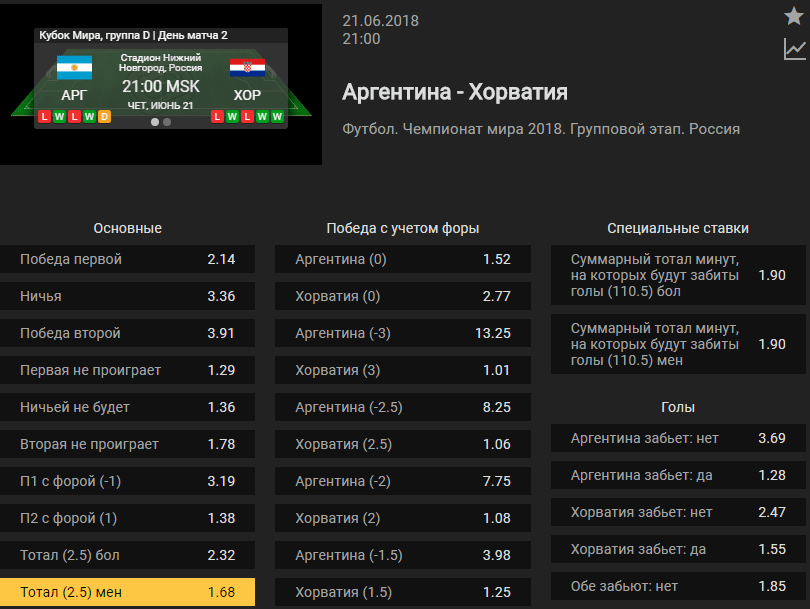The image size is (810, 609).
Task: Bet Аргентина забьет: нет at 3.69
Action: tap(678, 439)
